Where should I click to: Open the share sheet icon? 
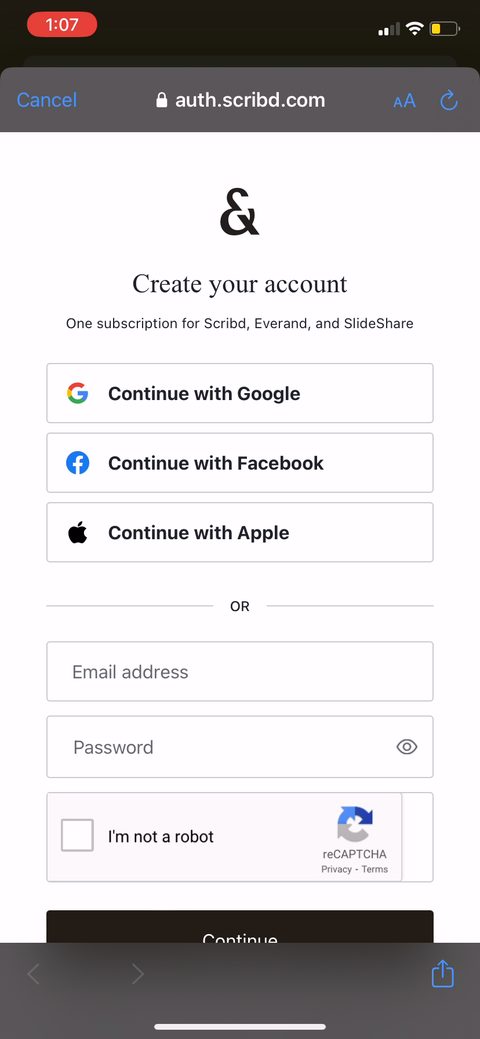tap(442, 973)
